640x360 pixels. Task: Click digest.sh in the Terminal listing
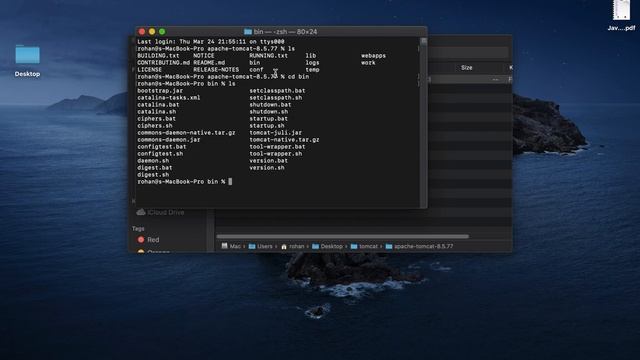tap(153, 175)
